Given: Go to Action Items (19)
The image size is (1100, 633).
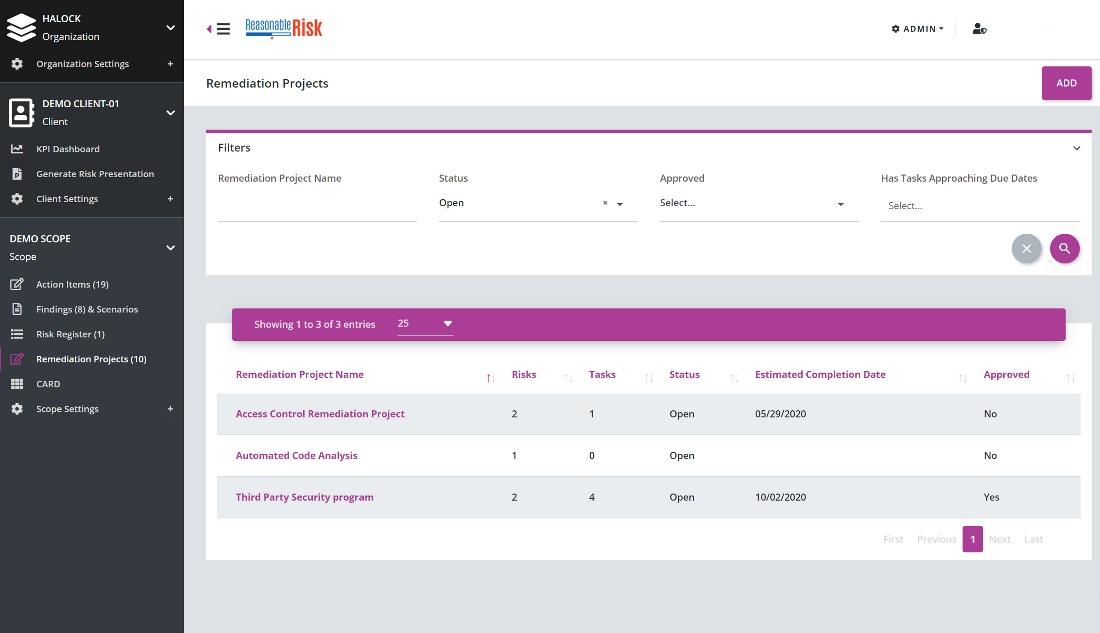Looking at the screenshot, I should point(72,284).
